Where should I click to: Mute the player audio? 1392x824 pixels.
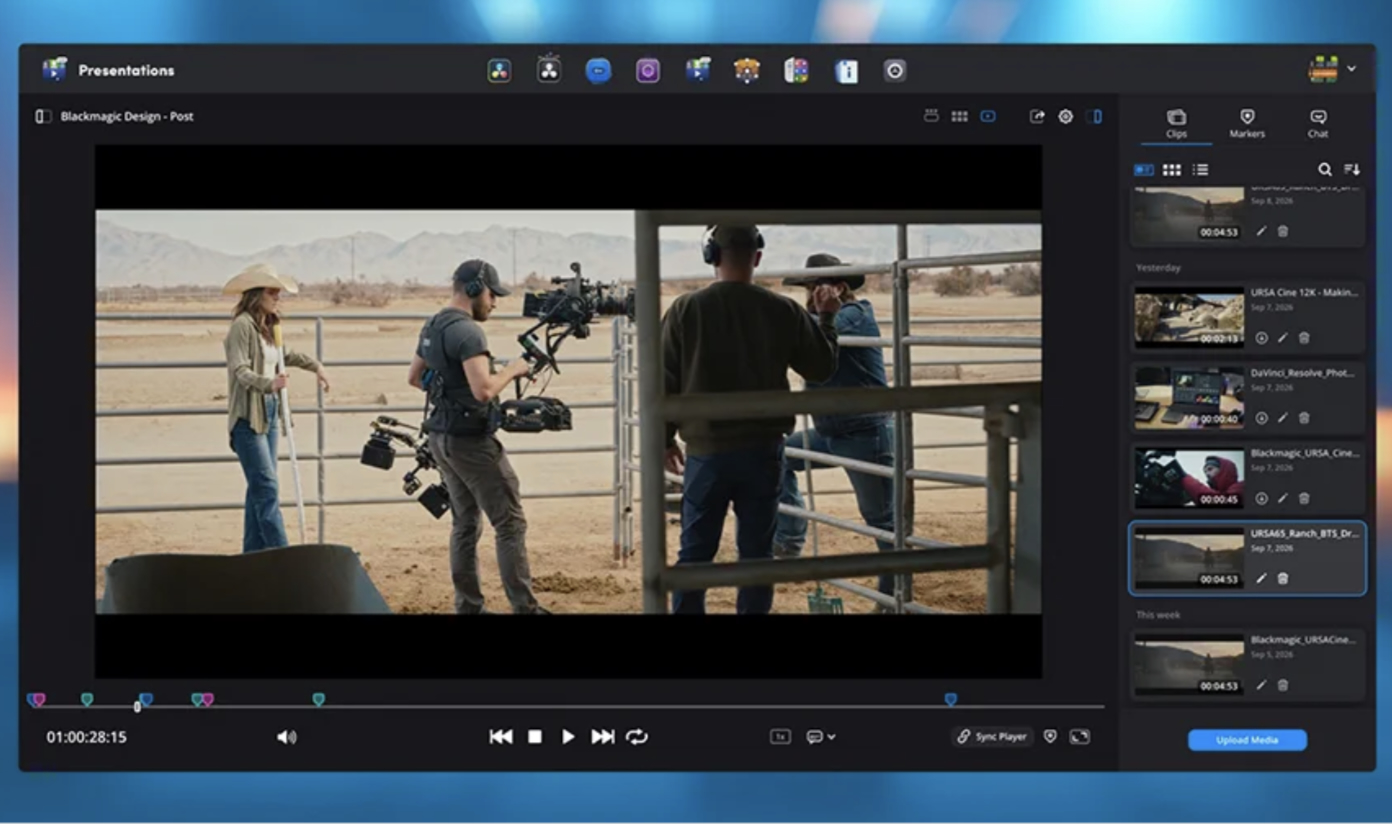pyautogui.click(x=287, y=737)
